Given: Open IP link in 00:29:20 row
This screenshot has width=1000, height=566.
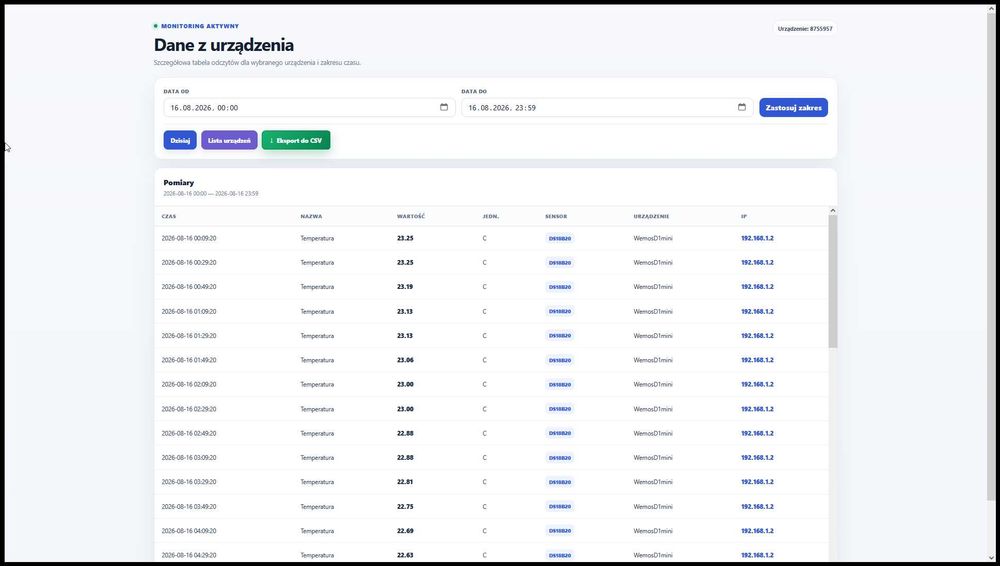Looking at the screenshot, I should [x=757, y=262].
